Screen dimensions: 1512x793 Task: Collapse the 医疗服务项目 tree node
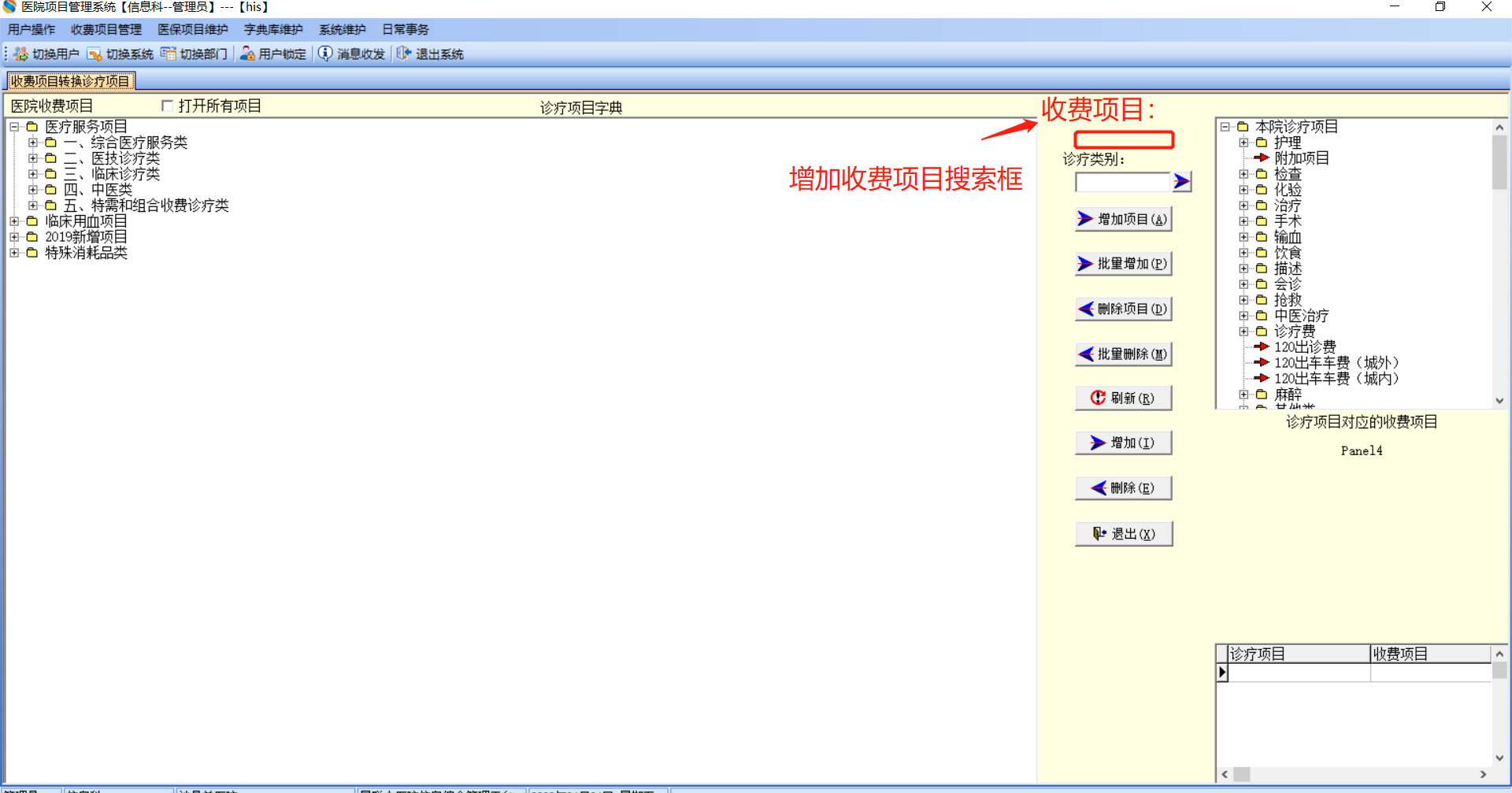point(14,127)
